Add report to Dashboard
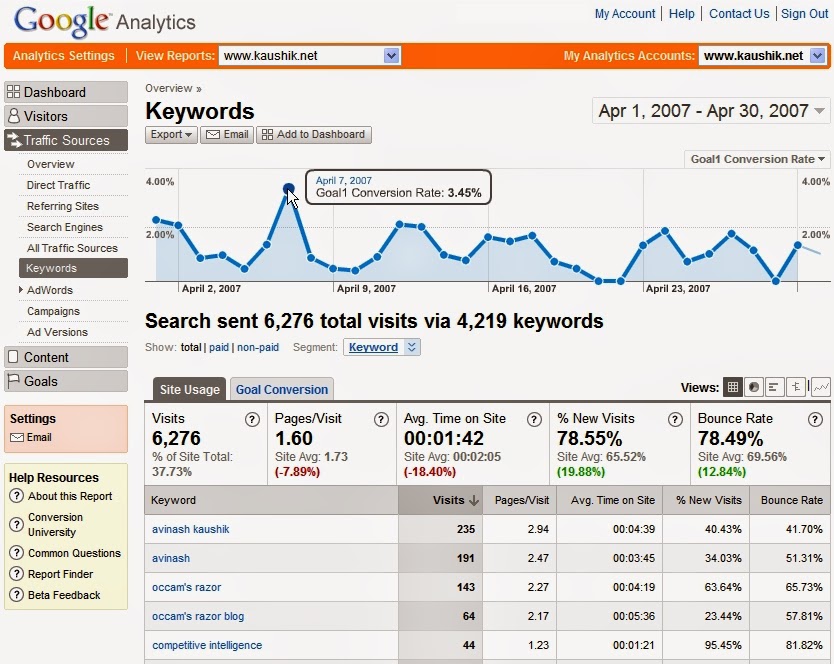This screenshot has height=664, width=834. (x=314, y=135)
